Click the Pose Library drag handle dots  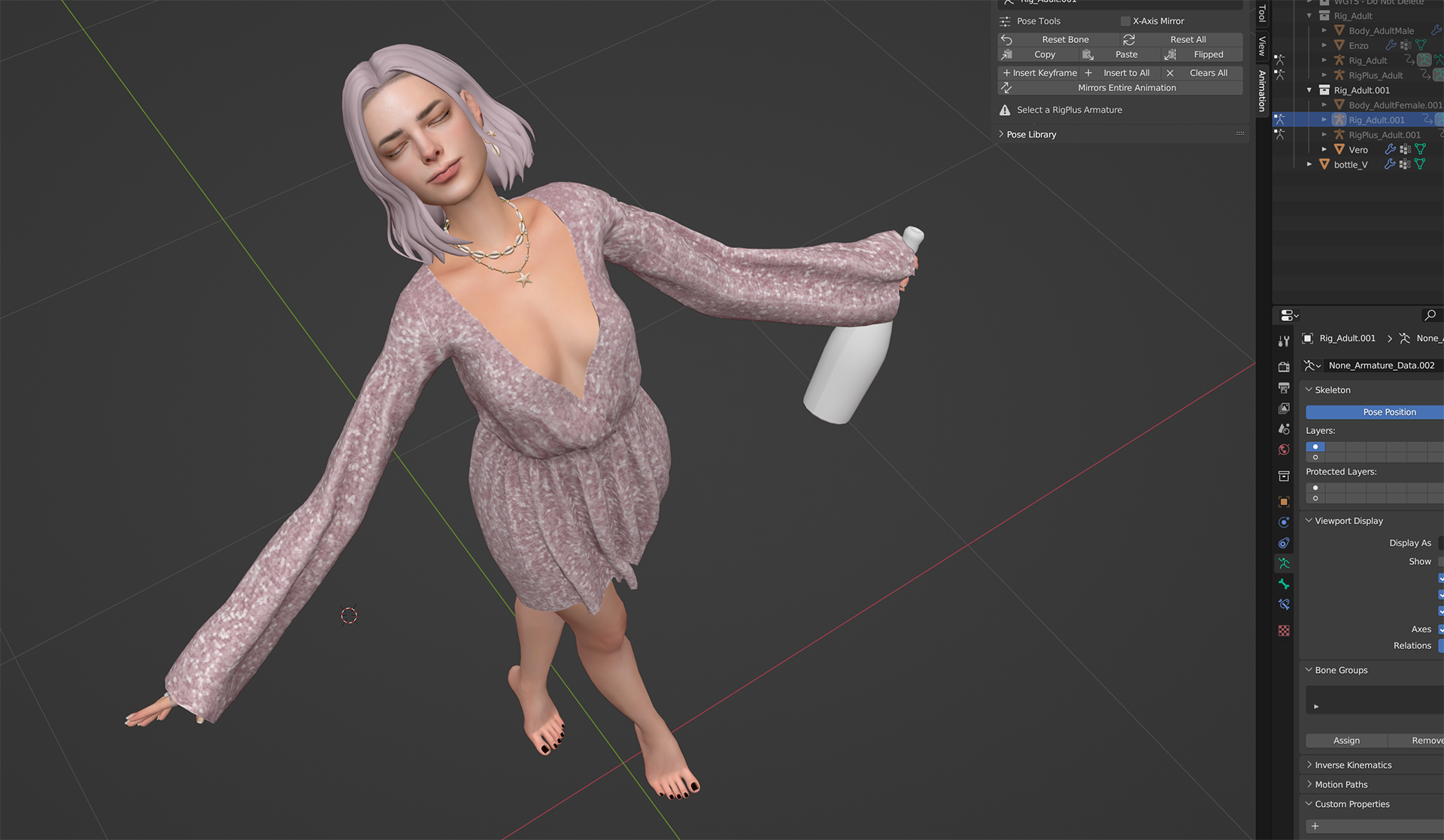pyautogui.click(x=1240, y=134)
